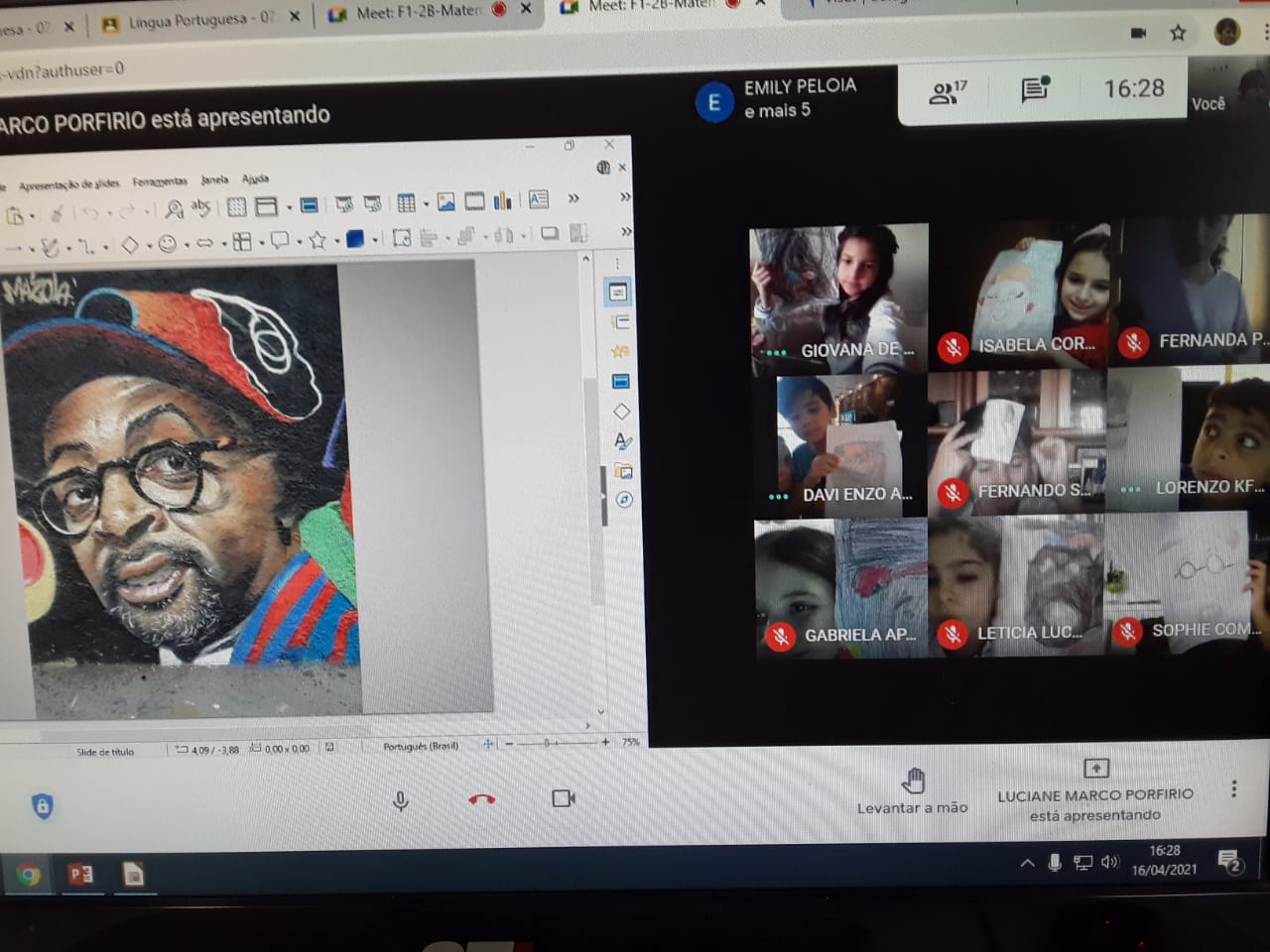Click the 75% zoom level value
Viewport: 1270px width, 952px height.
[x=631, y=742]
